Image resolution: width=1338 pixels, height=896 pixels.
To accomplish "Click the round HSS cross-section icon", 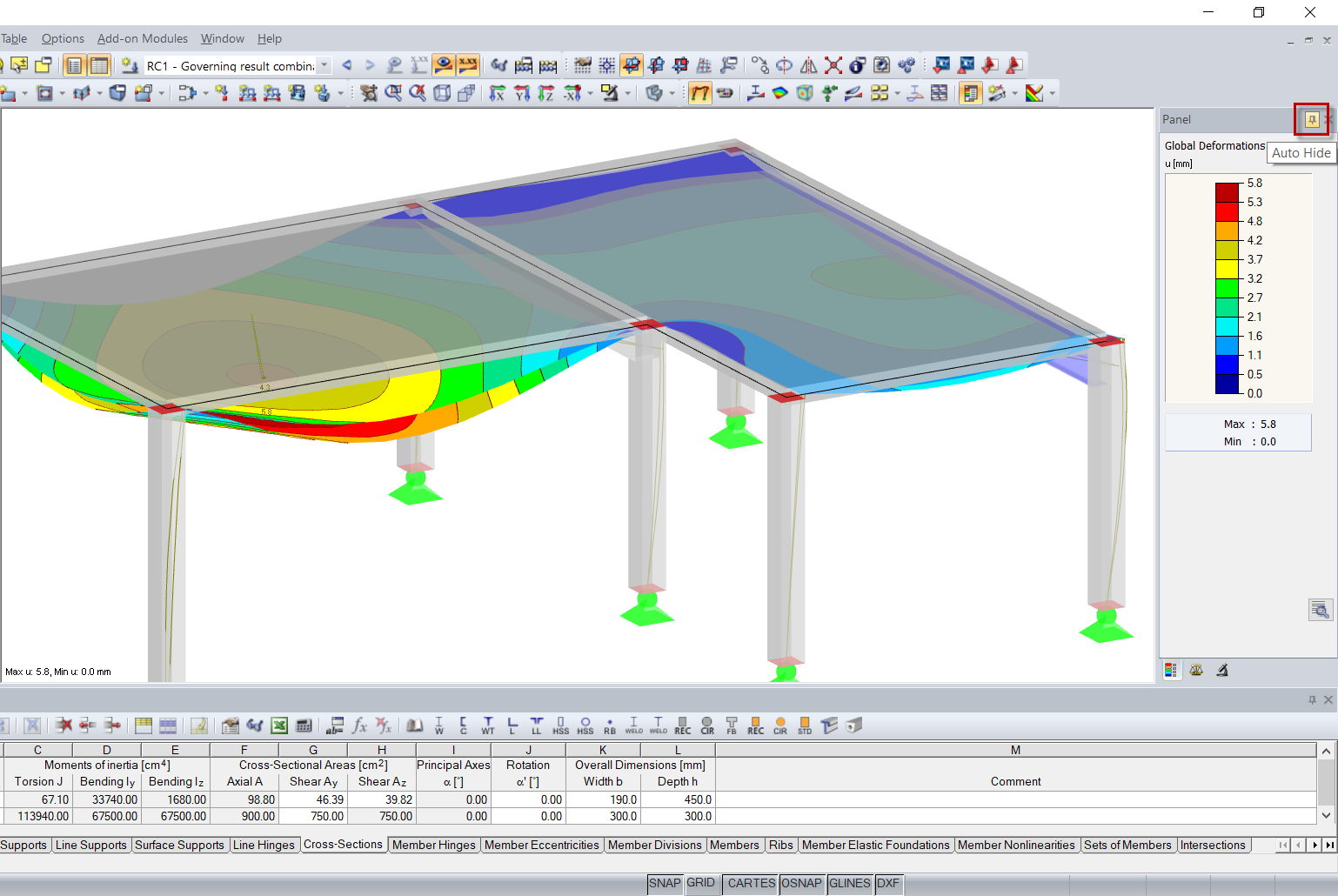I will click(x=585, y=725).
